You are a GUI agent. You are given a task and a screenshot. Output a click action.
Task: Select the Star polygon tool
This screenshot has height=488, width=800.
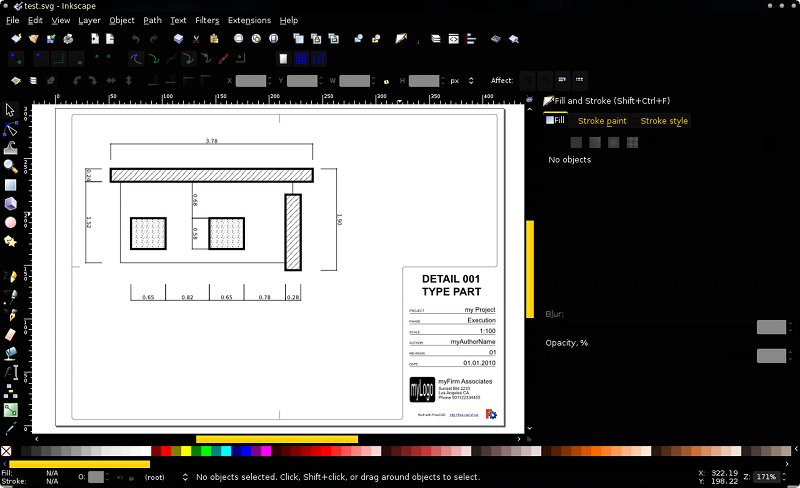click(10, 241)
